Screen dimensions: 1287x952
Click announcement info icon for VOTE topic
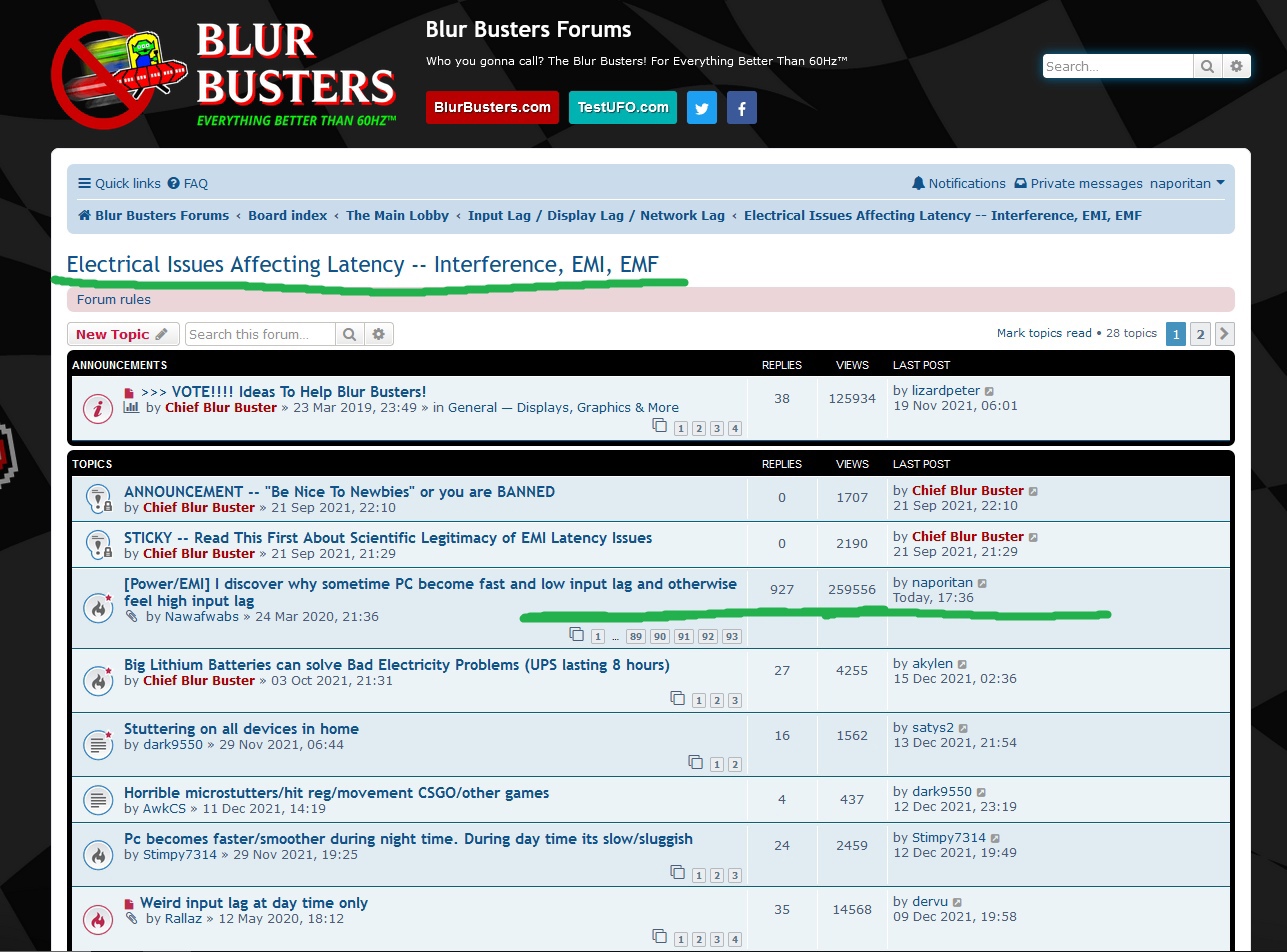click(98, 408)
